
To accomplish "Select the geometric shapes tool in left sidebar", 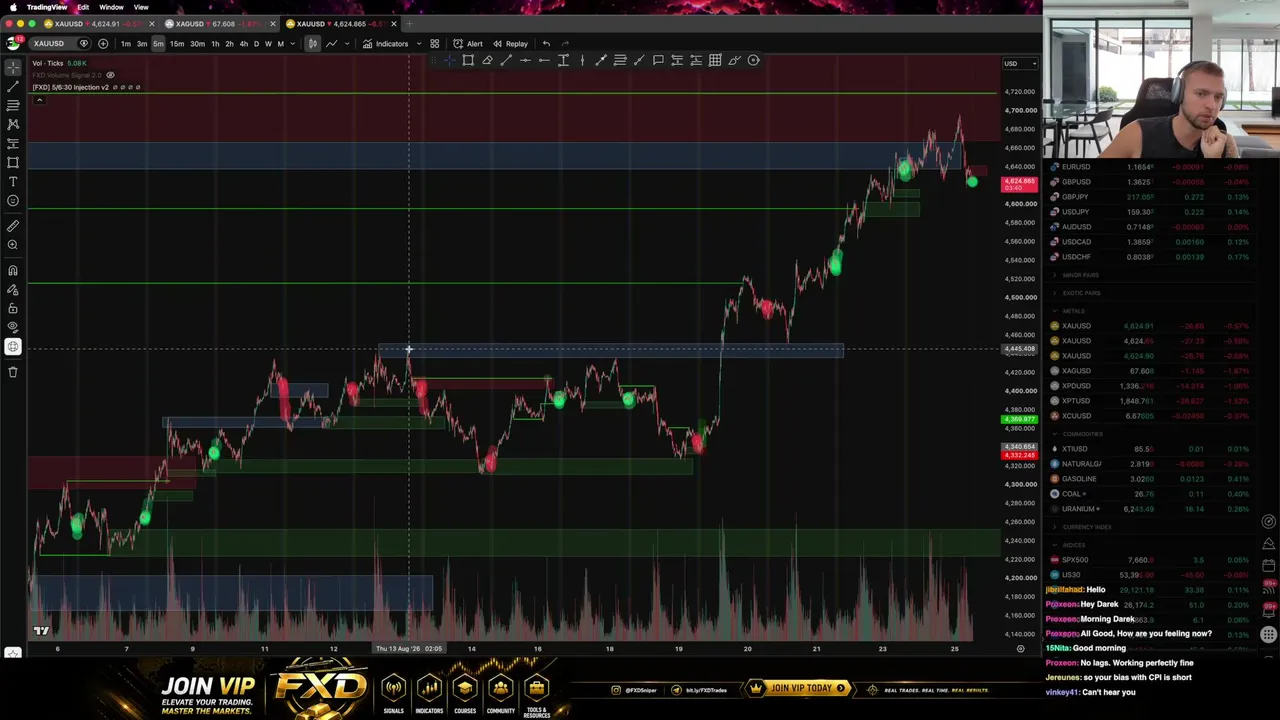I will coord(13,162).
